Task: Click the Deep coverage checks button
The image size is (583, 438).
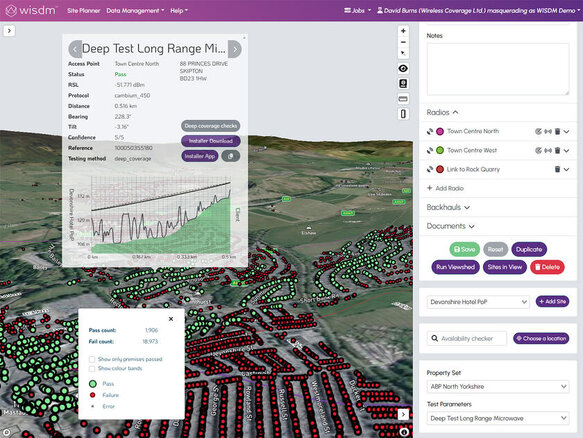Action: (x=210, y=126)
